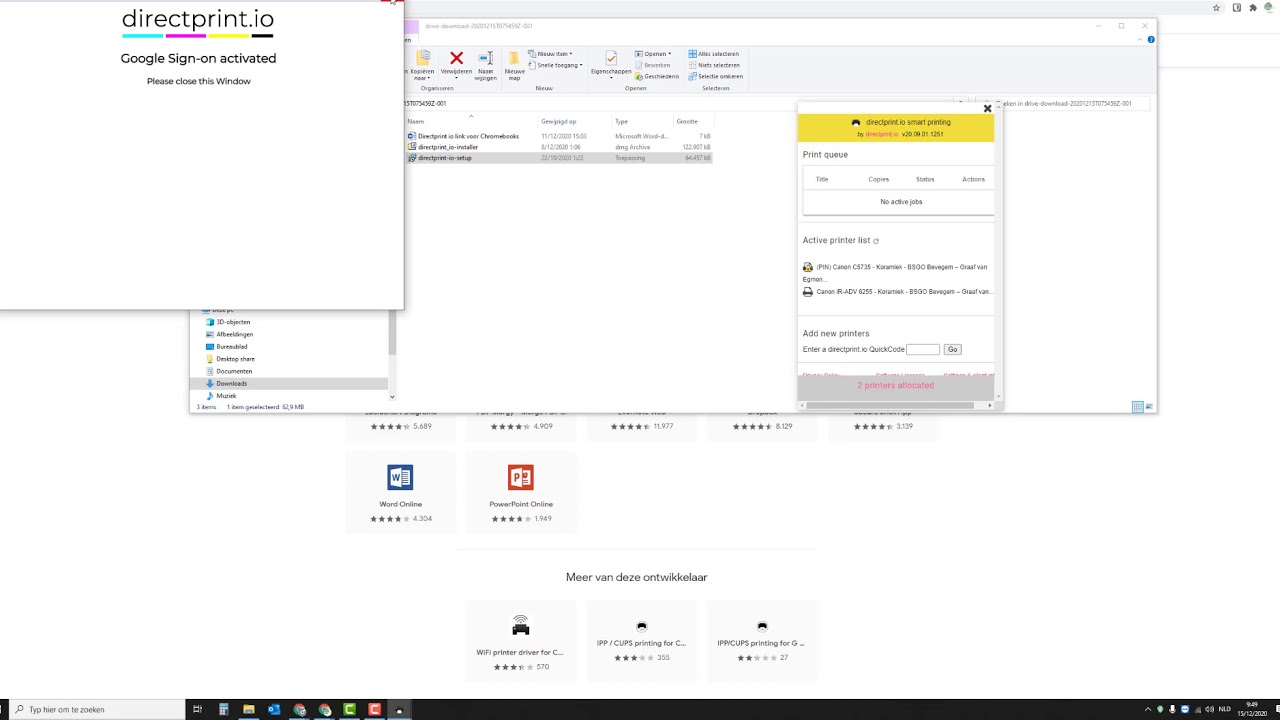
Task: Click Windows taskbar search box
Action: pyautogui.click(x=95, y=709)
